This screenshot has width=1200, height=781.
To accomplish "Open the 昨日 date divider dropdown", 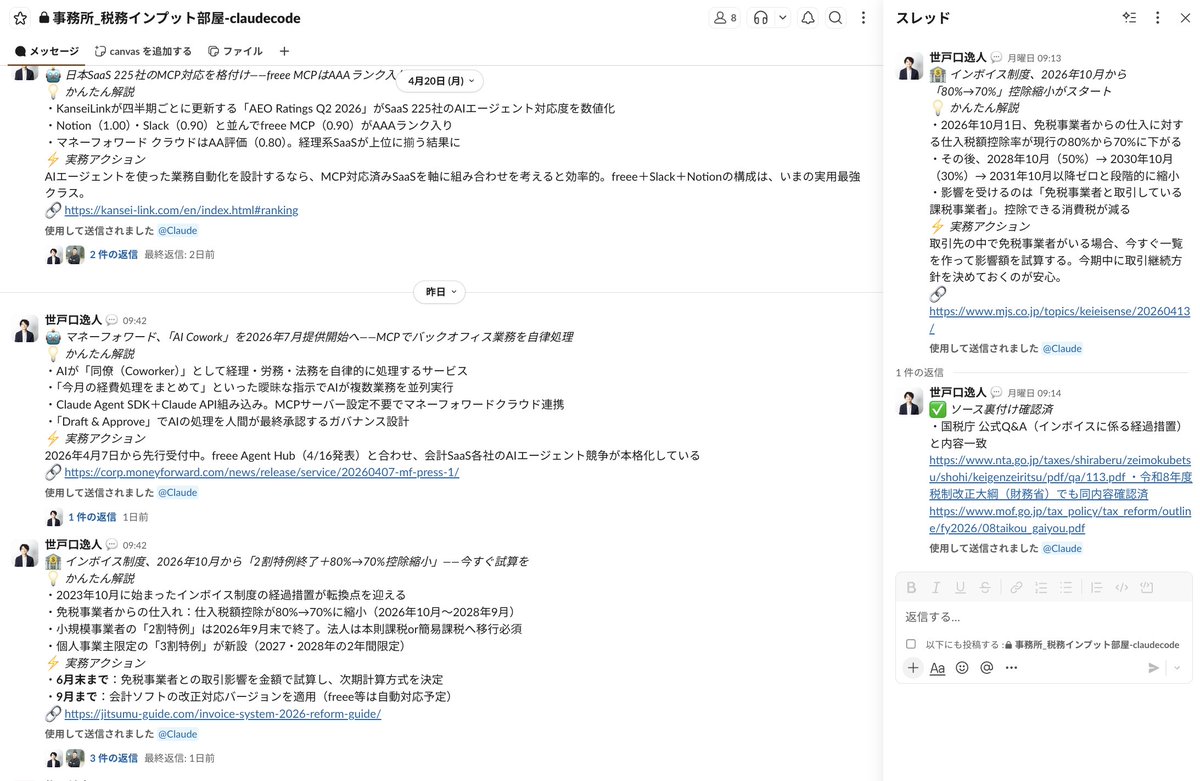I will [x=439, y=292].
